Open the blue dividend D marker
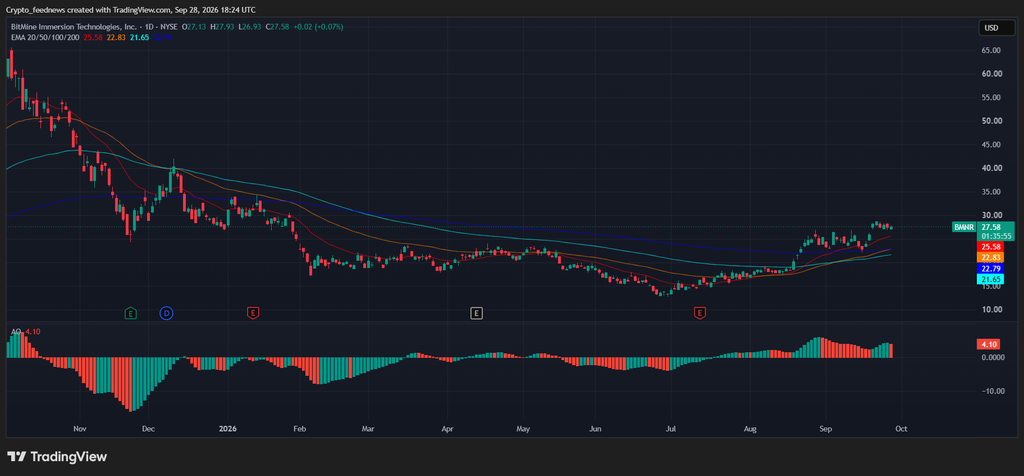Screen dimensions: 1024x476 [x=167, y=314]
